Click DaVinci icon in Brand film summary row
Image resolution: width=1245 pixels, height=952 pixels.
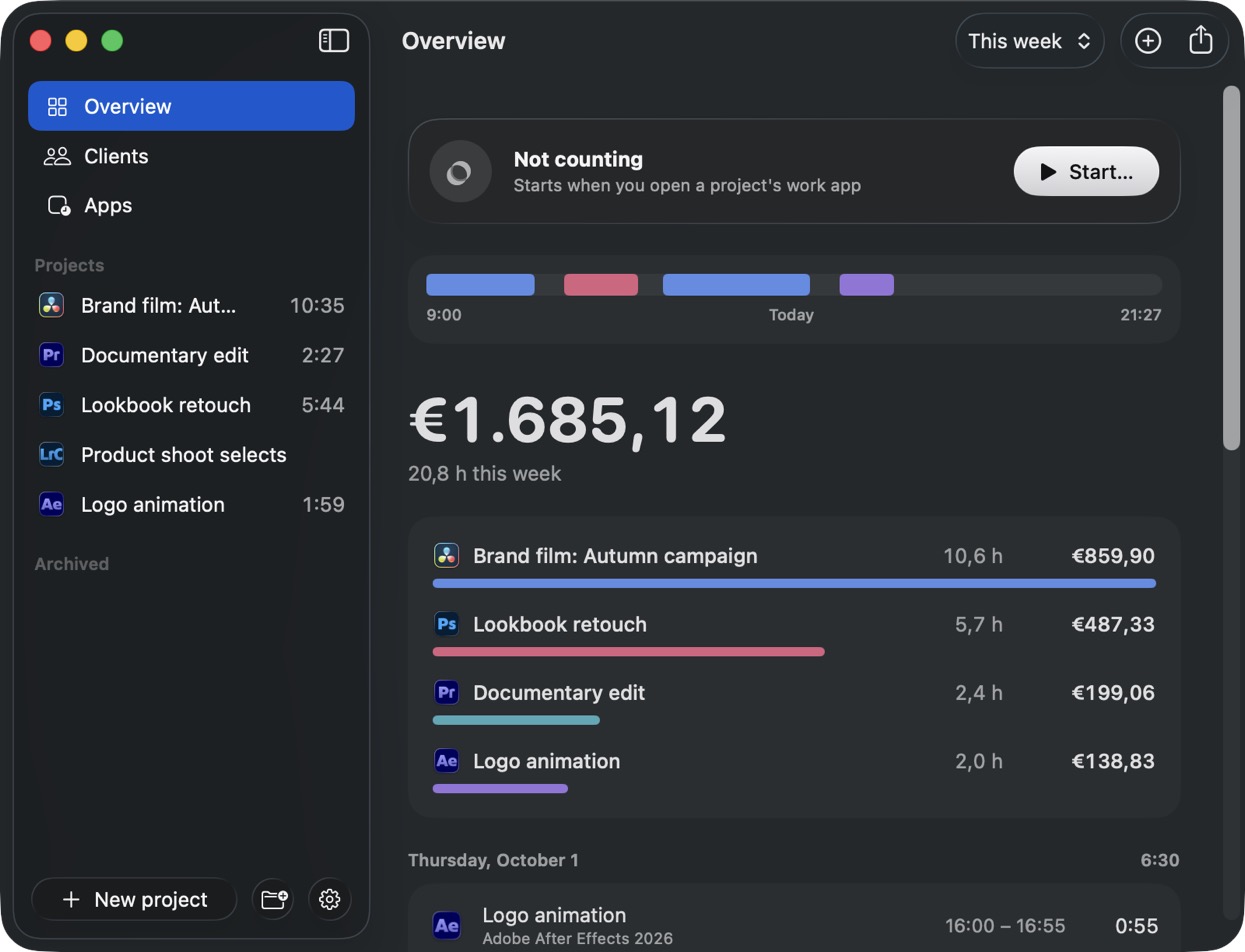446,556
